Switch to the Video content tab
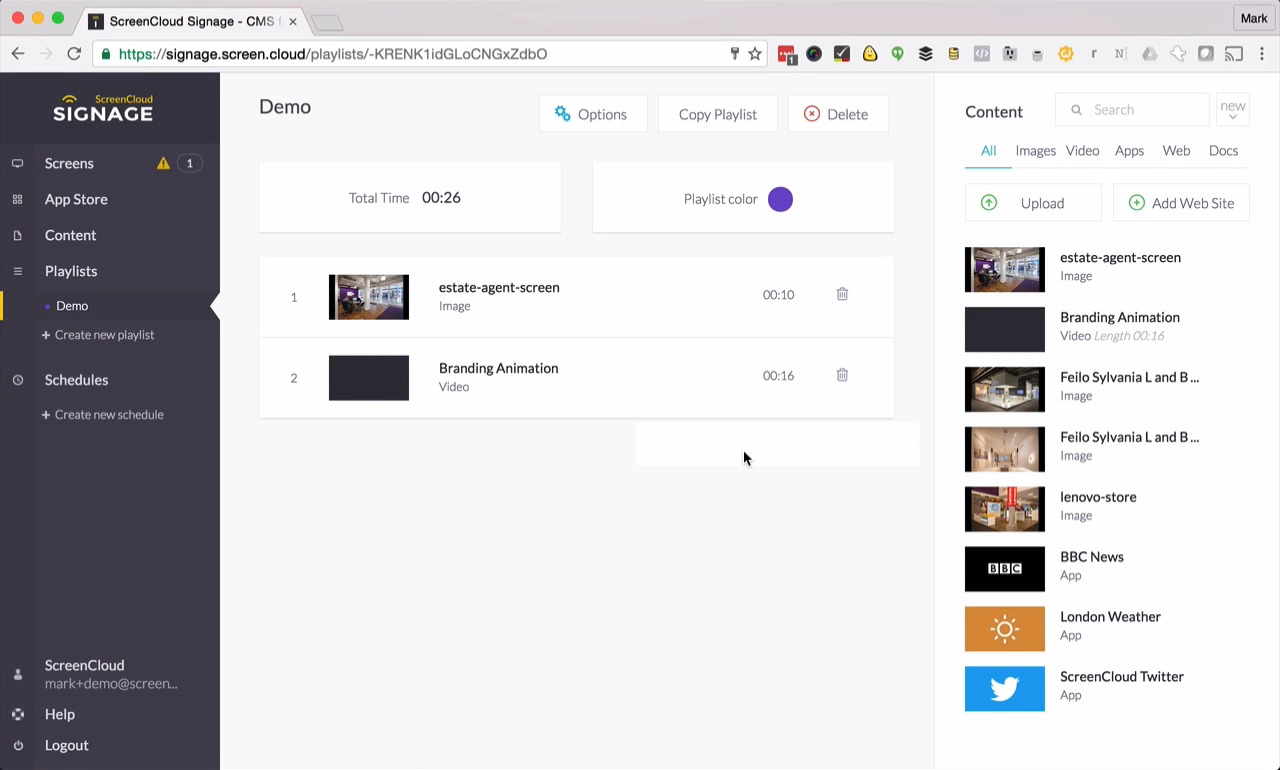Viewport: 1280px width, 770px height. point(1082,151)
